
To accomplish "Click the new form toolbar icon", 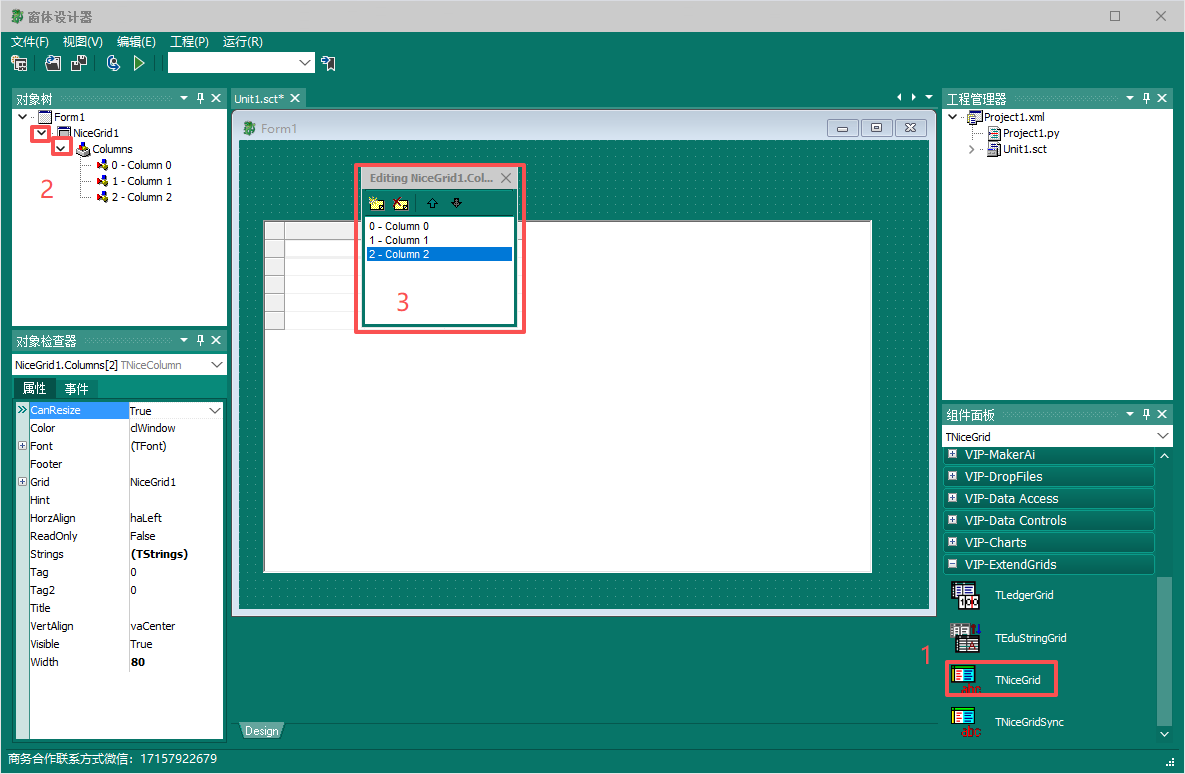I will 20,63.
